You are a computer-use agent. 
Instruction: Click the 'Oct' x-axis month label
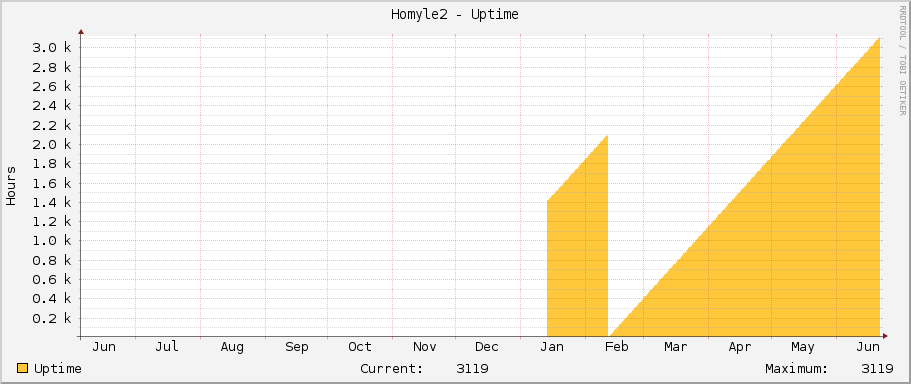click(x=360, y=347)
